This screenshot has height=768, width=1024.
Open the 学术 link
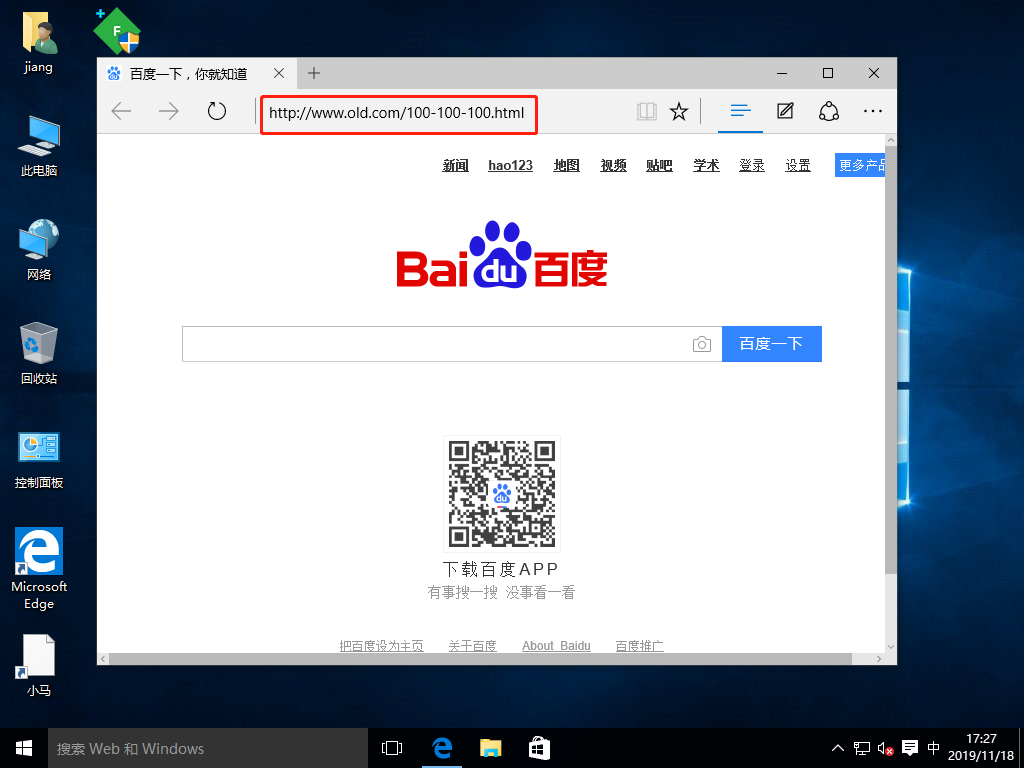click(x=706, y=166)
